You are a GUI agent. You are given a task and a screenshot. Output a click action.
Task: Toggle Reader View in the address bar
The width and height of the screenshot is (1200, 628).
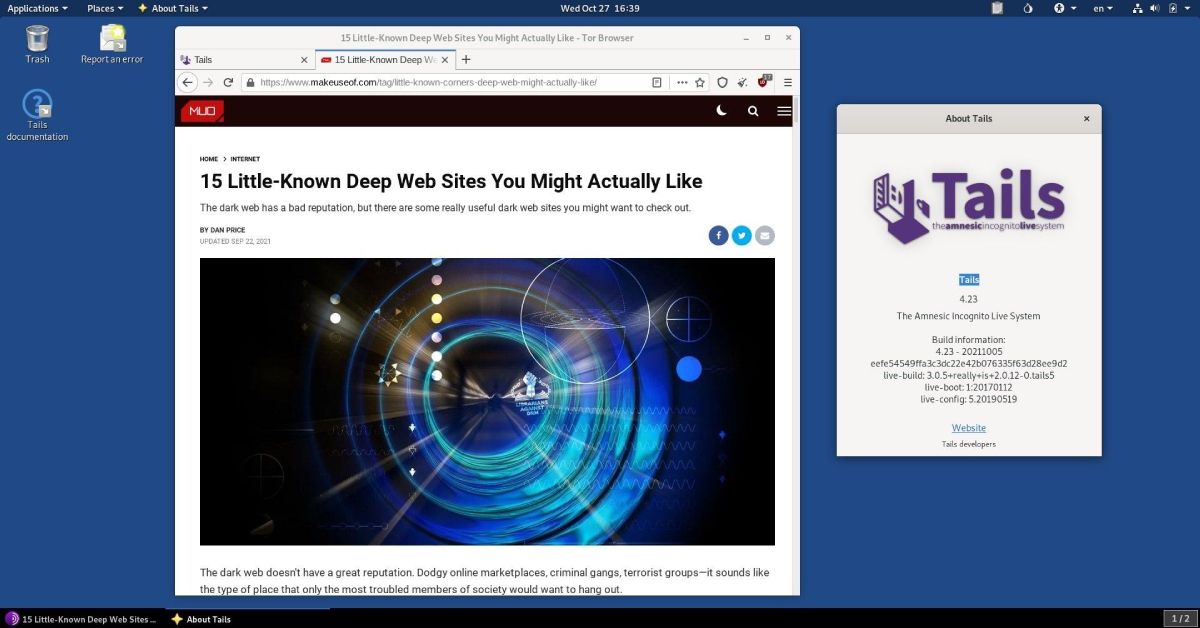tap(656, 82)
